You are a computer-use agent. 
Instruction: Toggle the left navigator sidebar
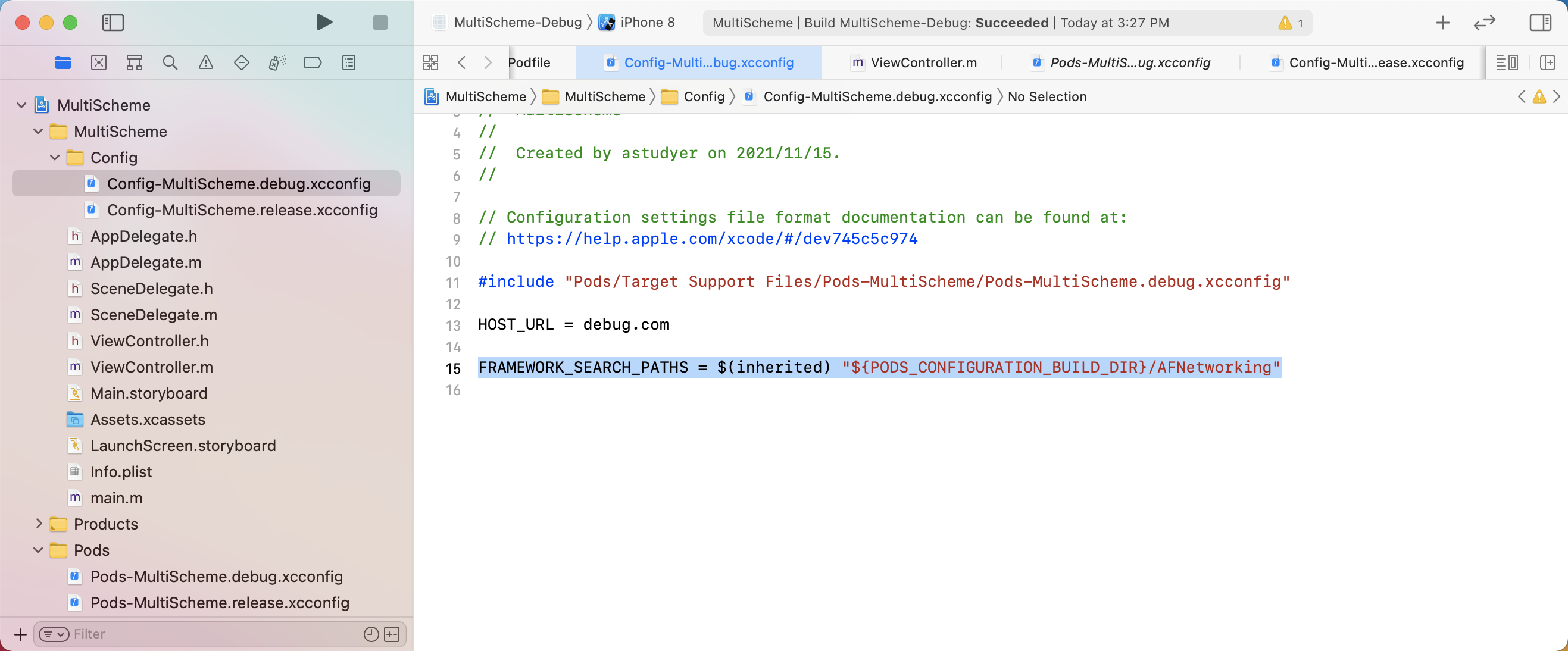113,23
